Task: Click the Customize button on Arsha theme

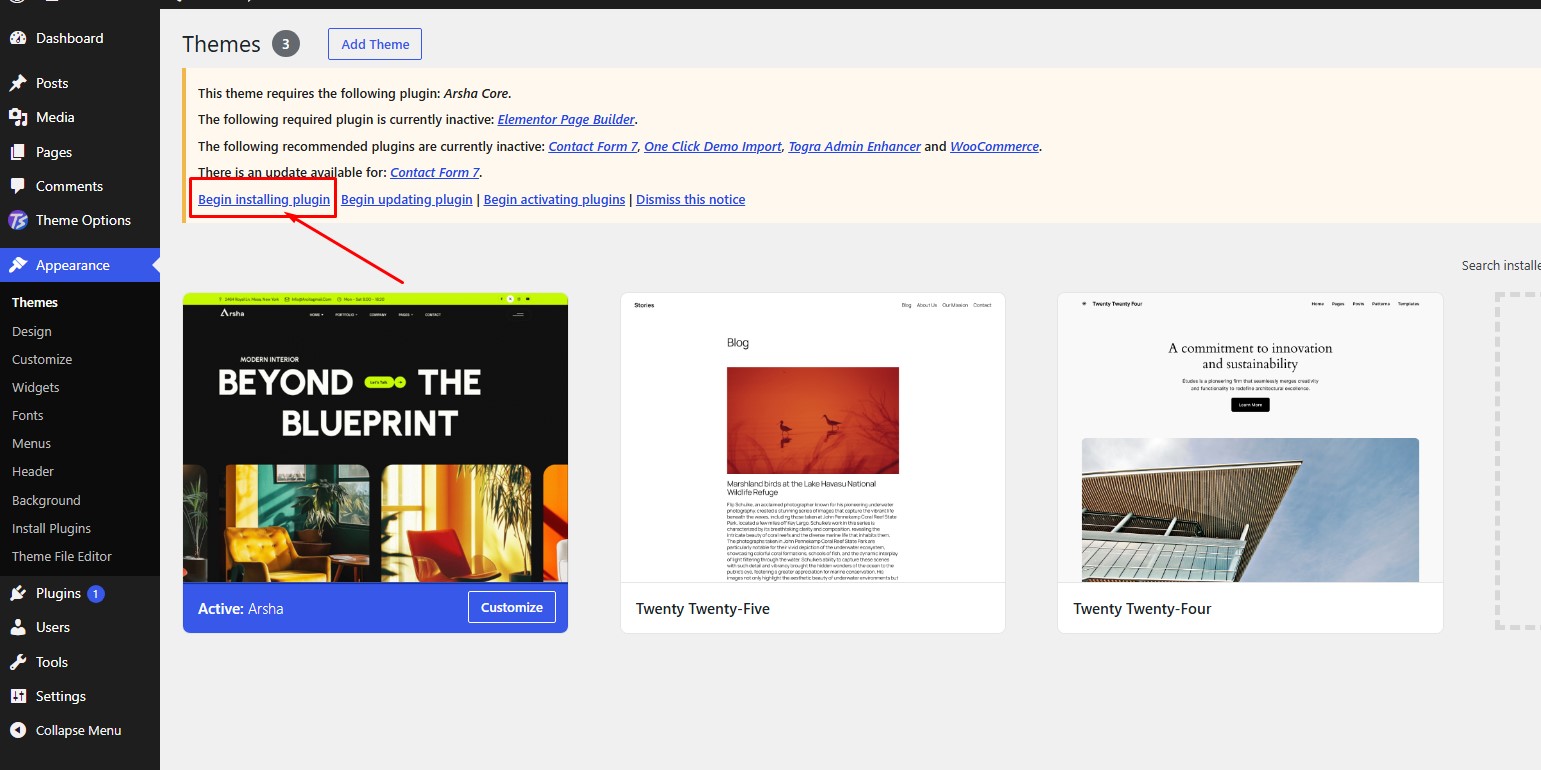Action: tap(512, 607)
